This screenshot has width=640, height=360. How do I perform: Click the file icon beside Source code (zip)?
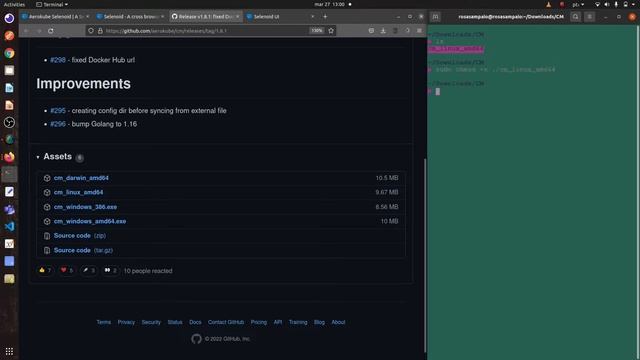coord(47,236)
